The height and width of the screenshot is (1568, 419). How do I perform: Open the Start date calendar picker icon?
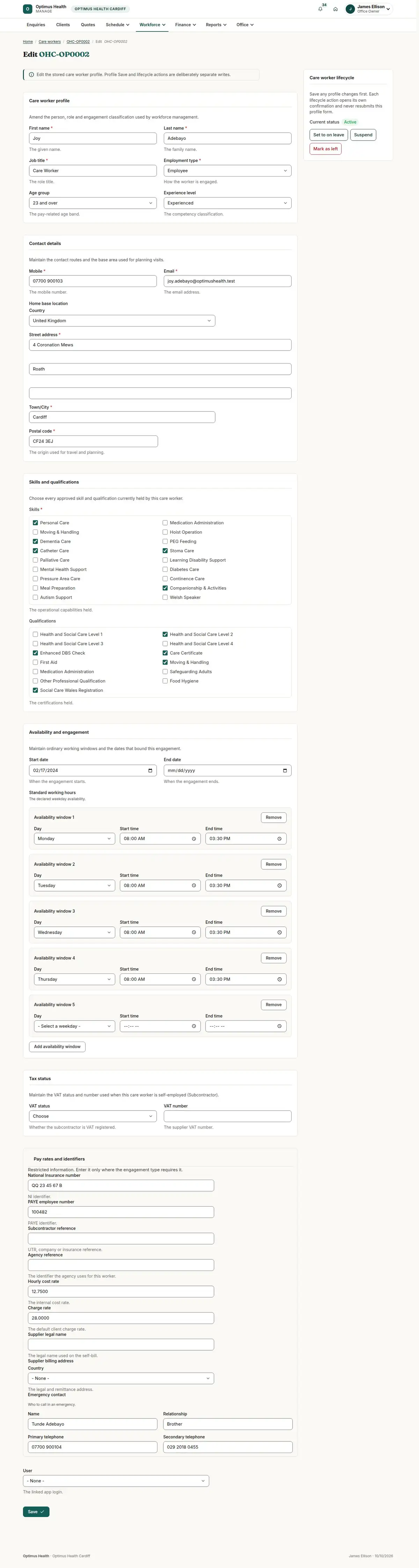tap(150, 771)
